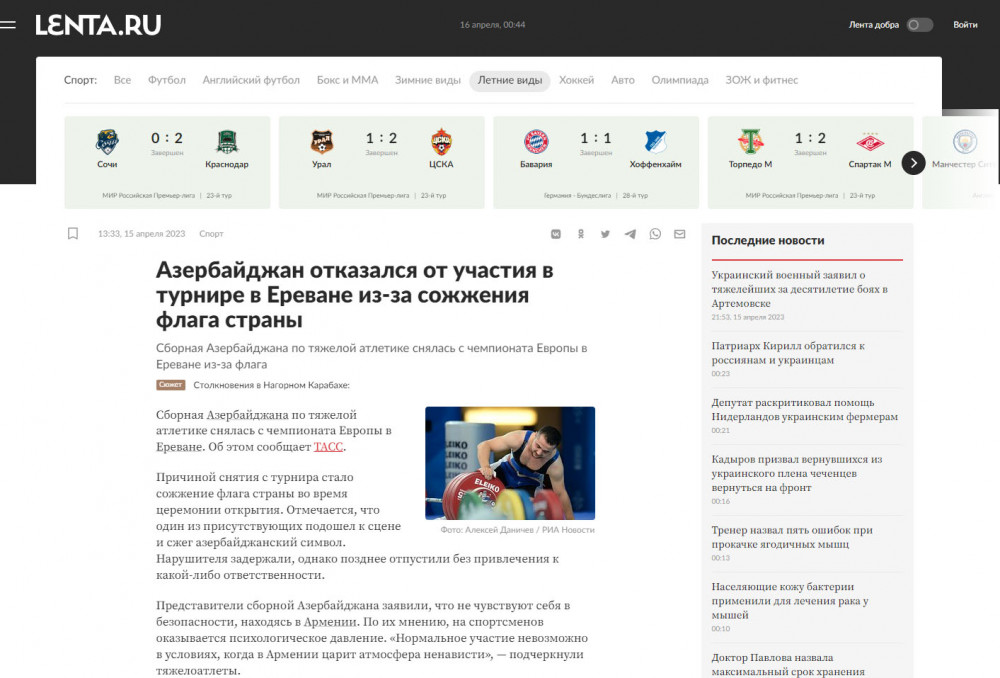Select the Летние виды tab
Image resolution: width=1000 pixels, height=678 pixels.
pos(510,81)
